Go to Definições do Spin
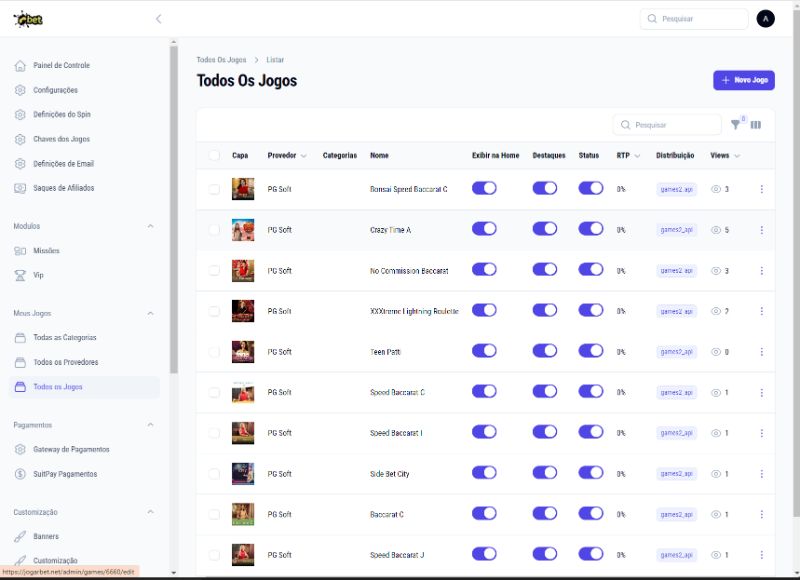 pyautogui.click(x=62, y=115)
